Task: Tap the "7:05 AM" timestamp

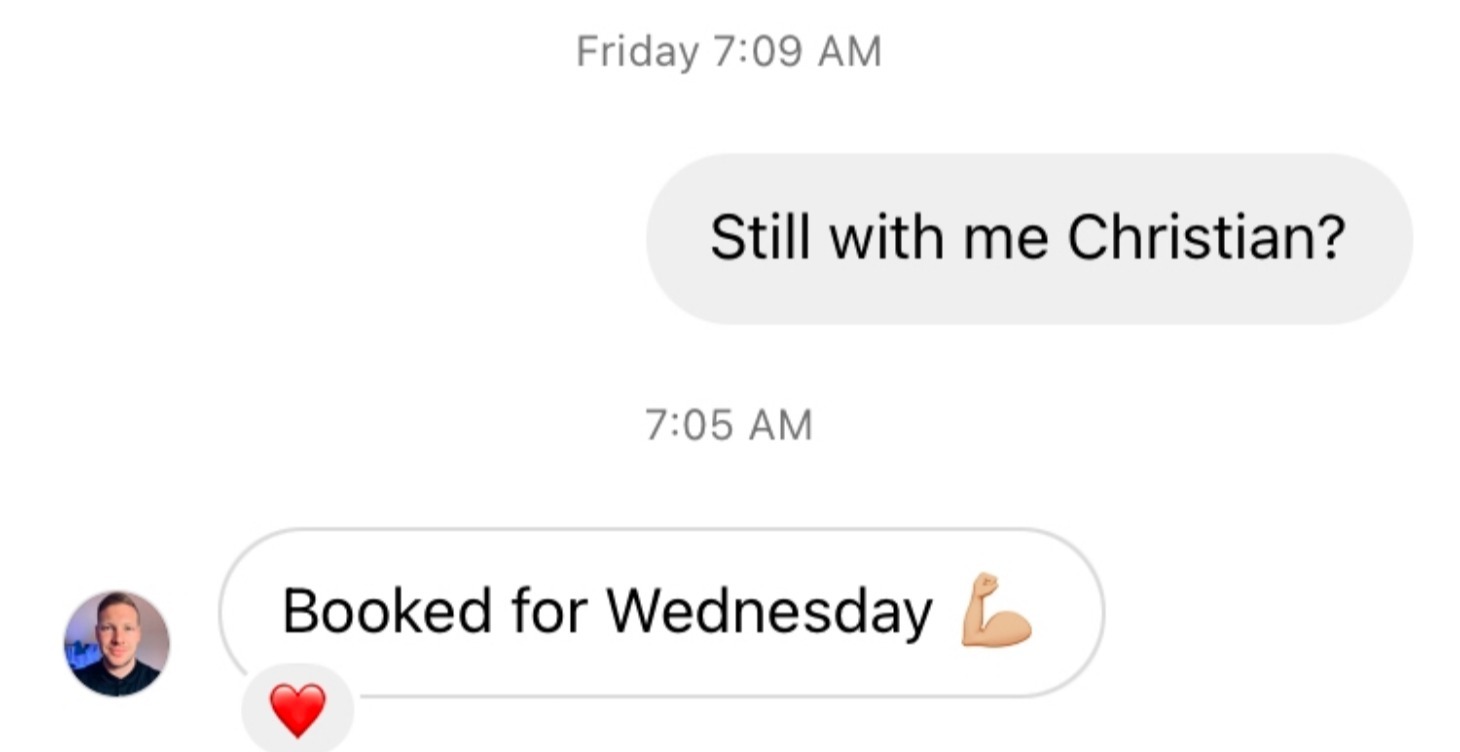Action: pos(729,424)
